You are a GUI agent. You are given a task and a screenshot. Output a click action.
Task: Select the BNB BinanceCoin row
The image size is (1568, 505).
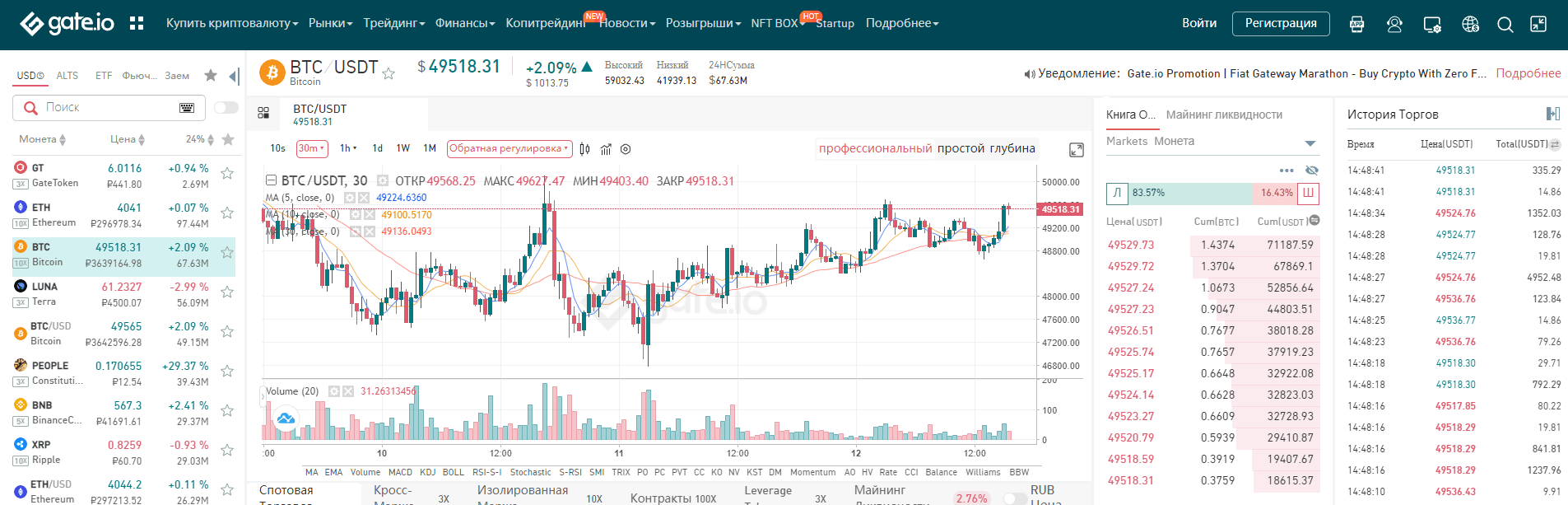tap(123, 413)
